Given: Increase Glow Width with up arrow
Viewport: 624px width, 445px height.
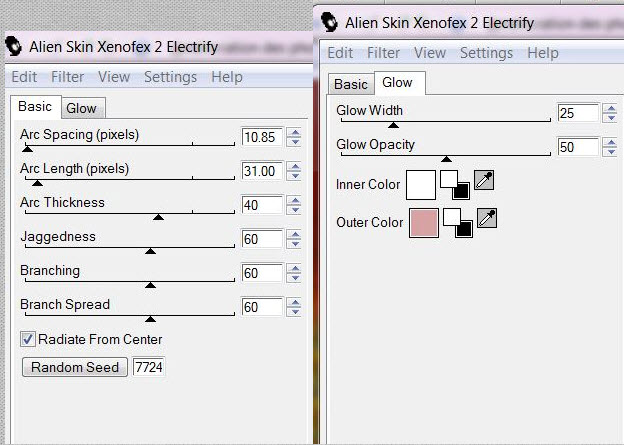Looking at the screenshot, I should [610, 108].
